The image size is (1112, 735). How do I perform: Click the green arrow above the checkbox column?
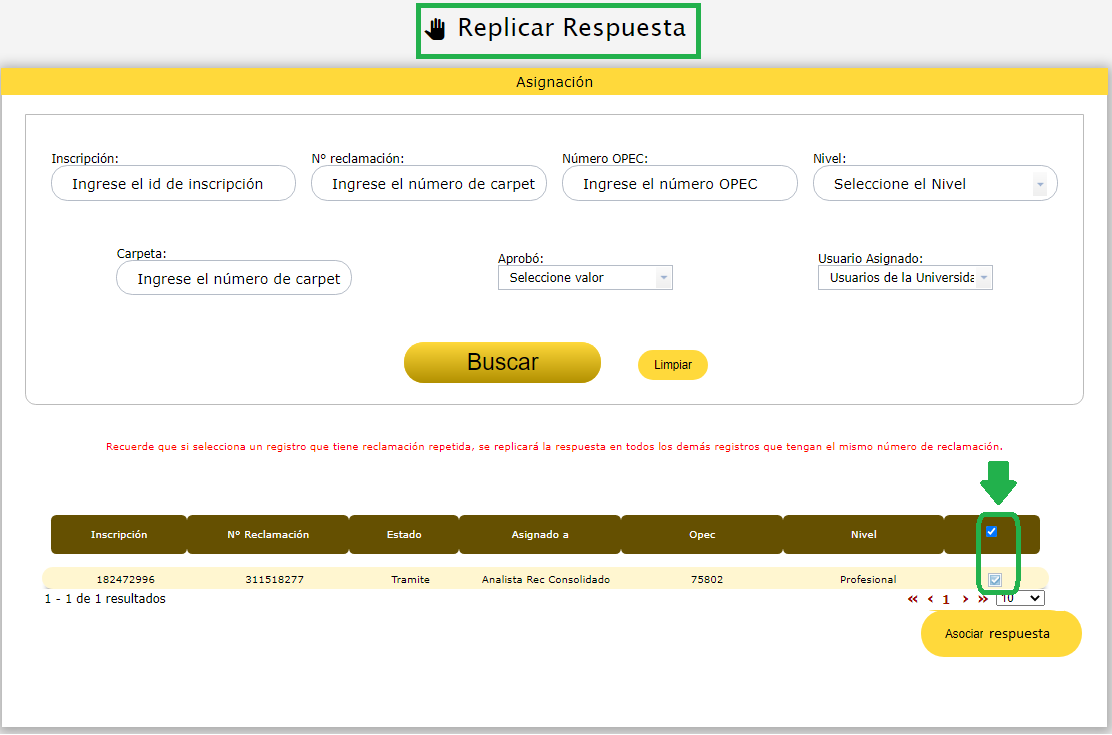pyautogui.click(x=997, y=483)
